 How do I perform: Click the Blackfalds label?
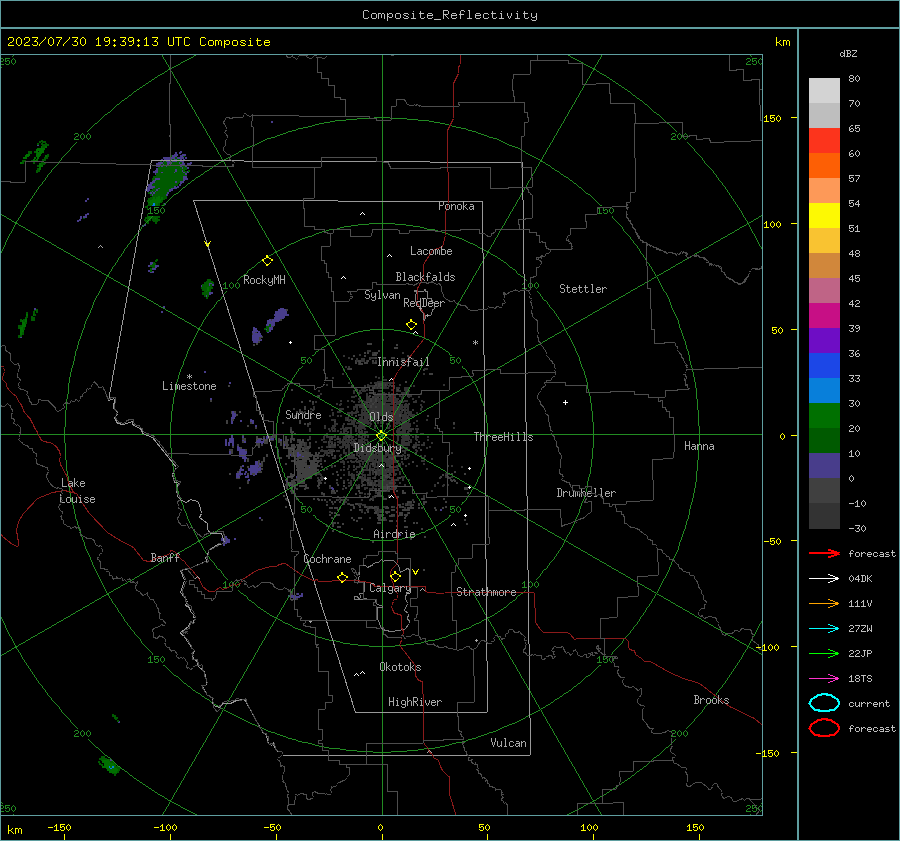(x=425, y=277)
